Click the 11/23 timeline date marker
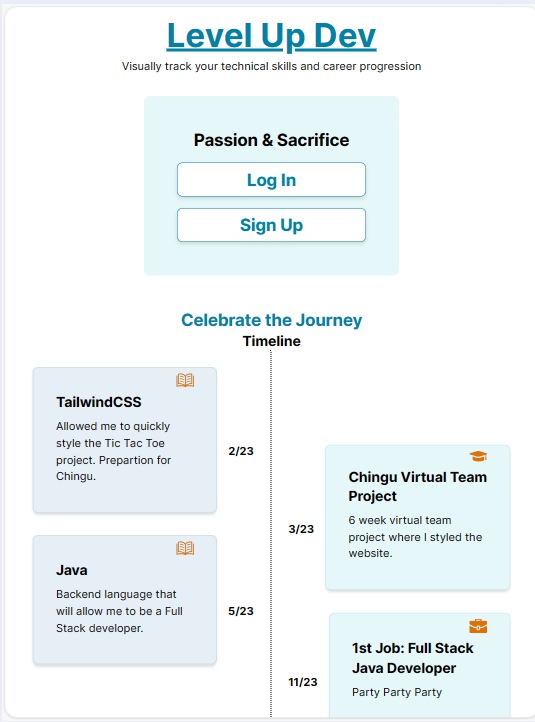This screenshot has width=535, height=722. [x=303, y=682]
